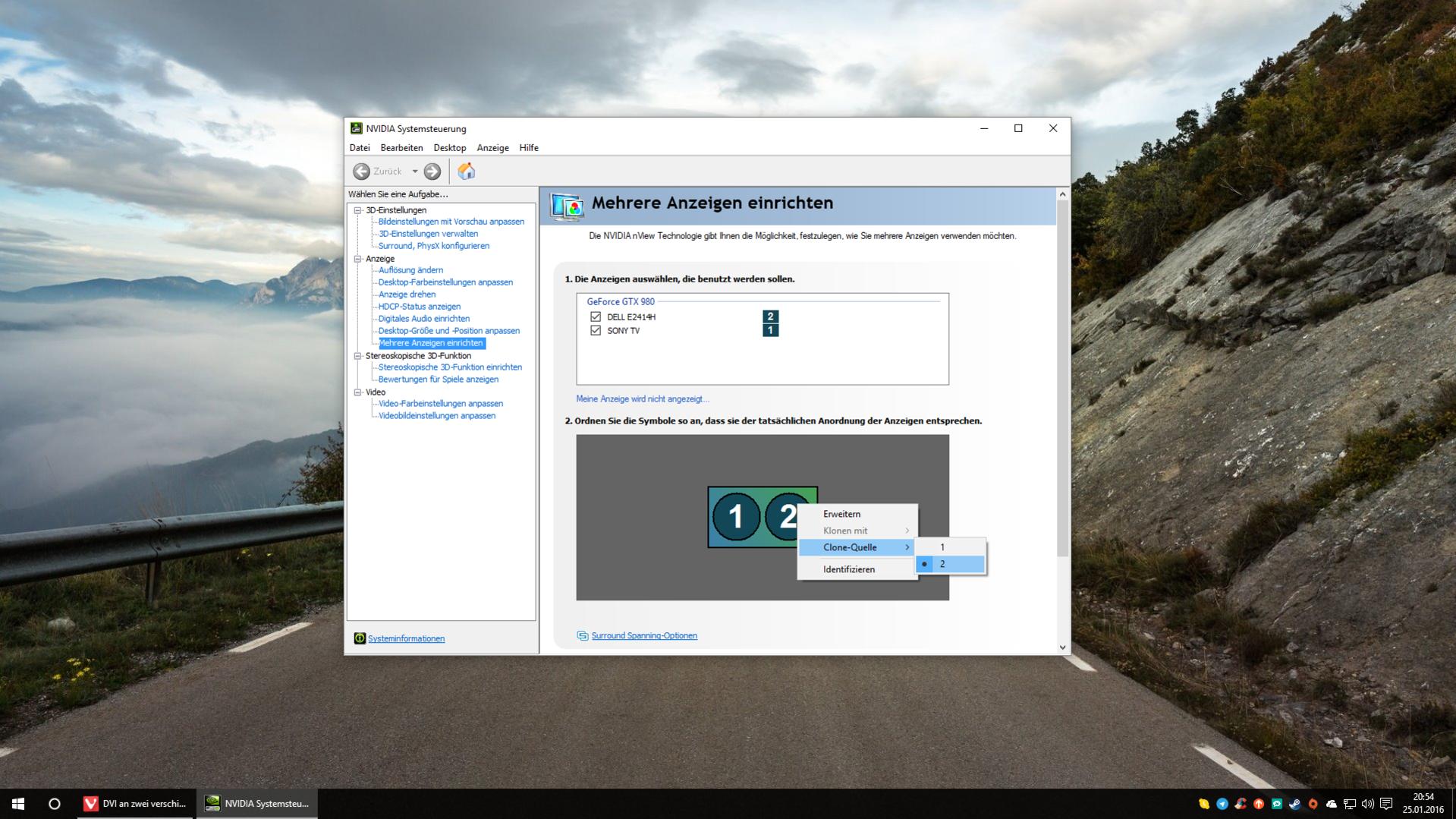
Task: Choose Clone-Quelle in the context menu
Action: pos(857,547)
